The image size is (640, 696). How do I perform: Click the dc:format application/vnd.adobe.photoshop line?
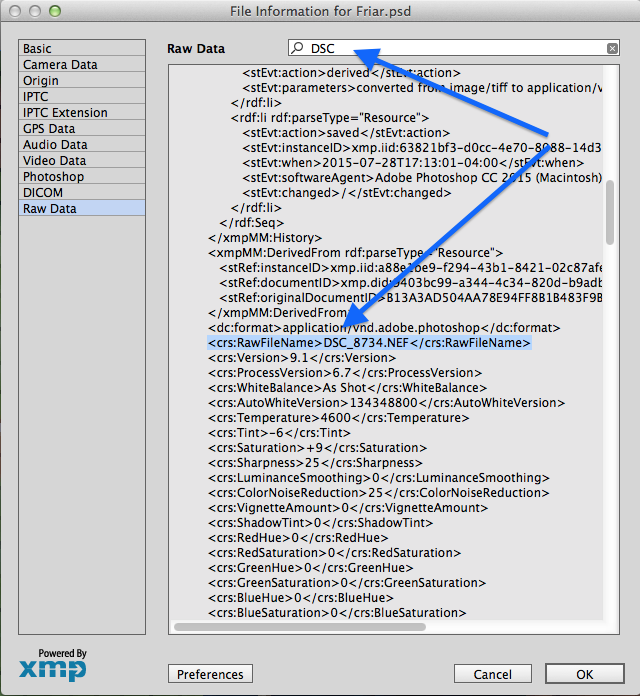[x=384, y=328]
